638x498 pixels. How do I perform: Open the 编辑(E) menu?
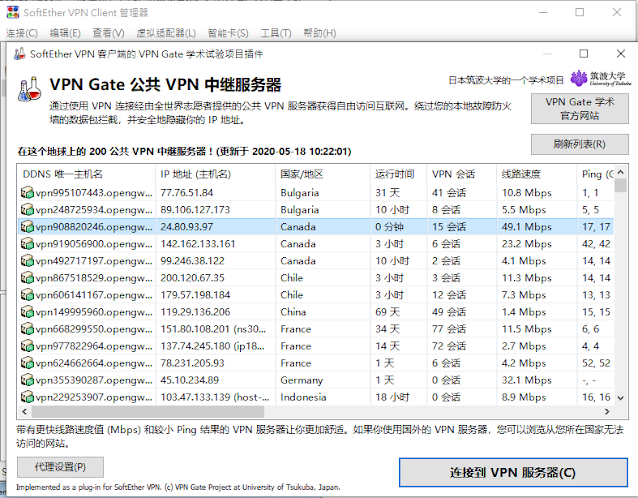click(x=65, y=33)
